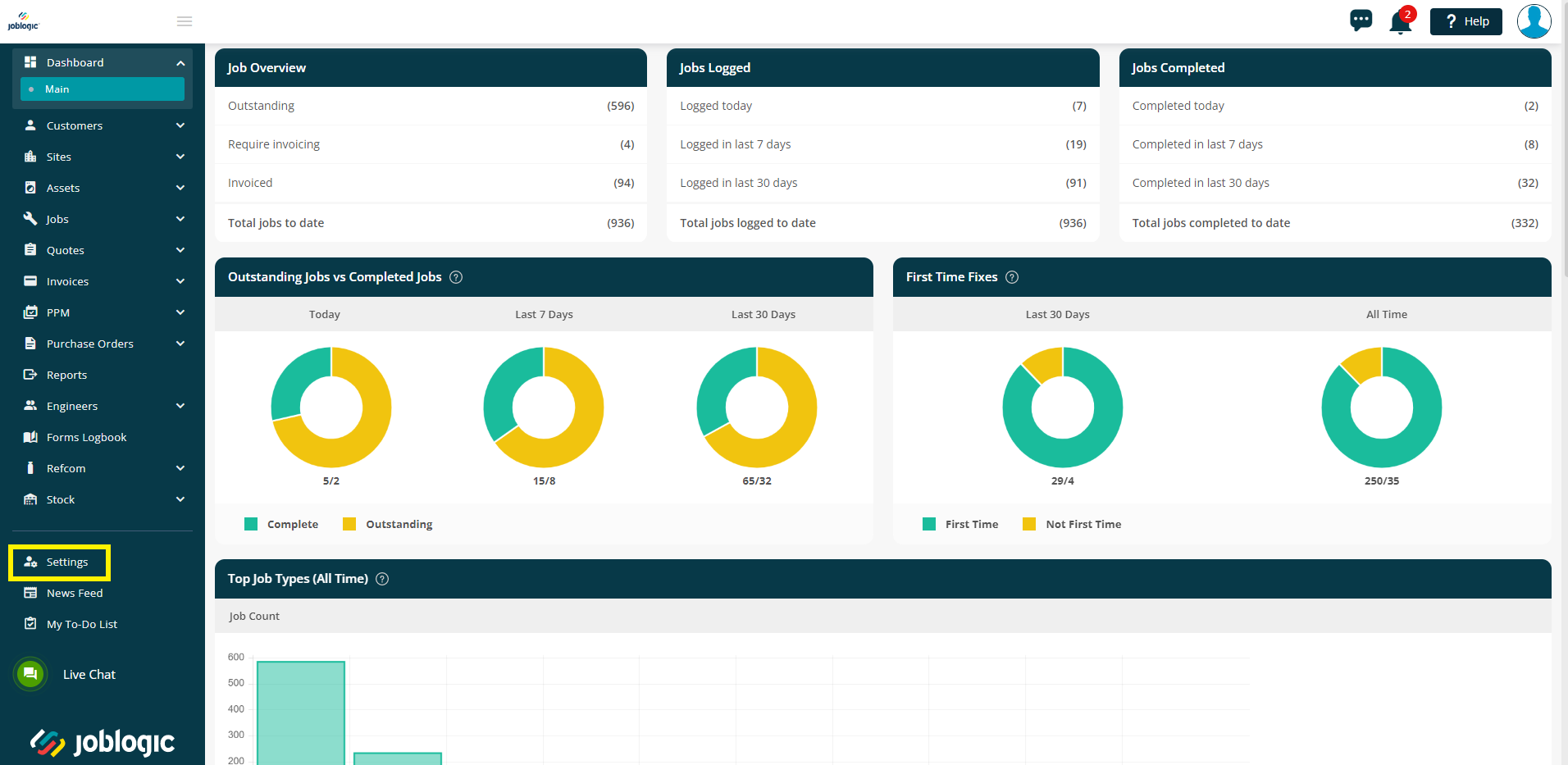Click the Dashboard grid icon in sidebar
Image resolution: width=1568 pixels, height=765 pixels.
click(x=30, y=62)
